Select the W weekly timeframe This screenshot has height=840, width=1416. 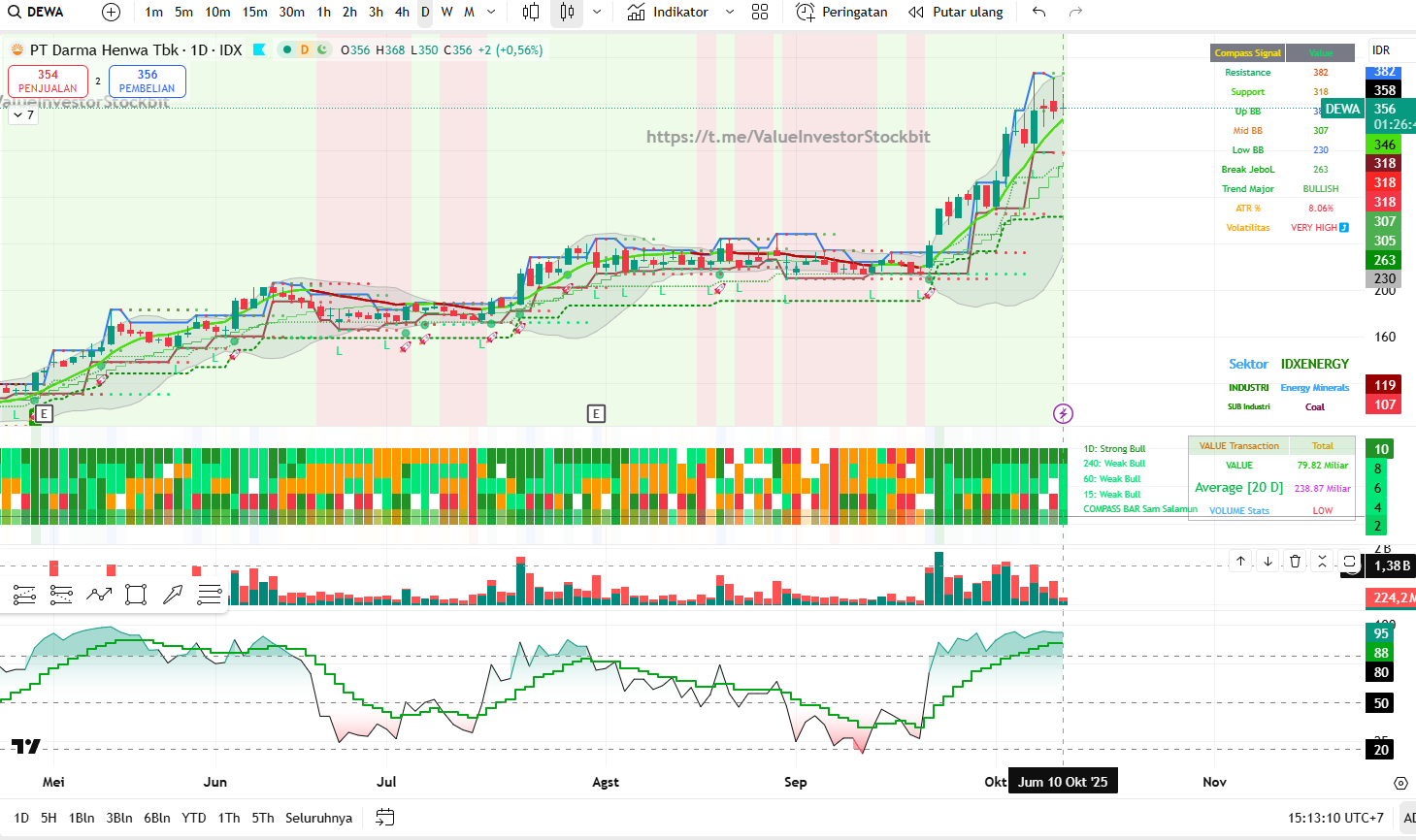coord(446,12)
